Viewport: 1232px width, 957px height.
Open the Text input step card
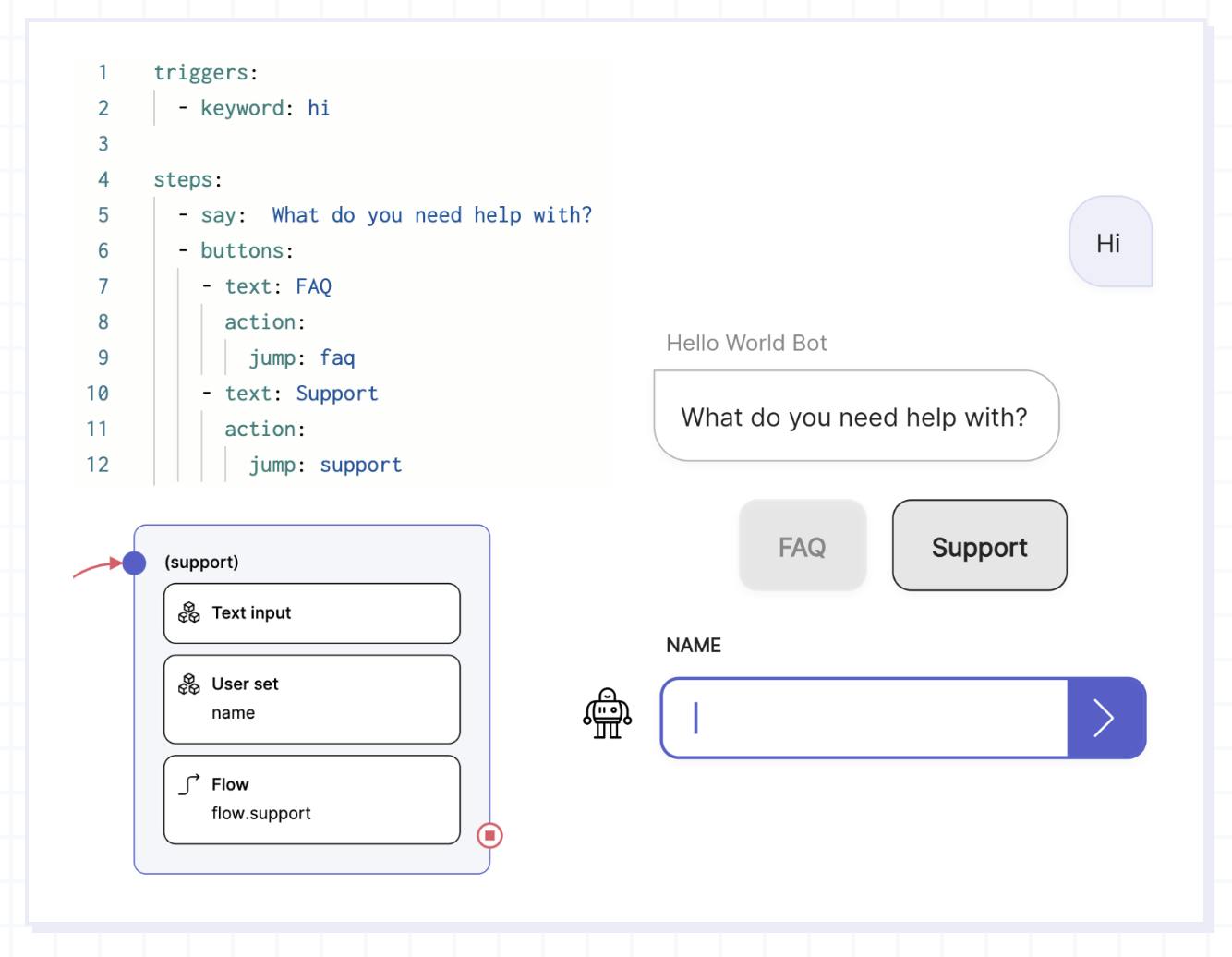pos(312,613)
